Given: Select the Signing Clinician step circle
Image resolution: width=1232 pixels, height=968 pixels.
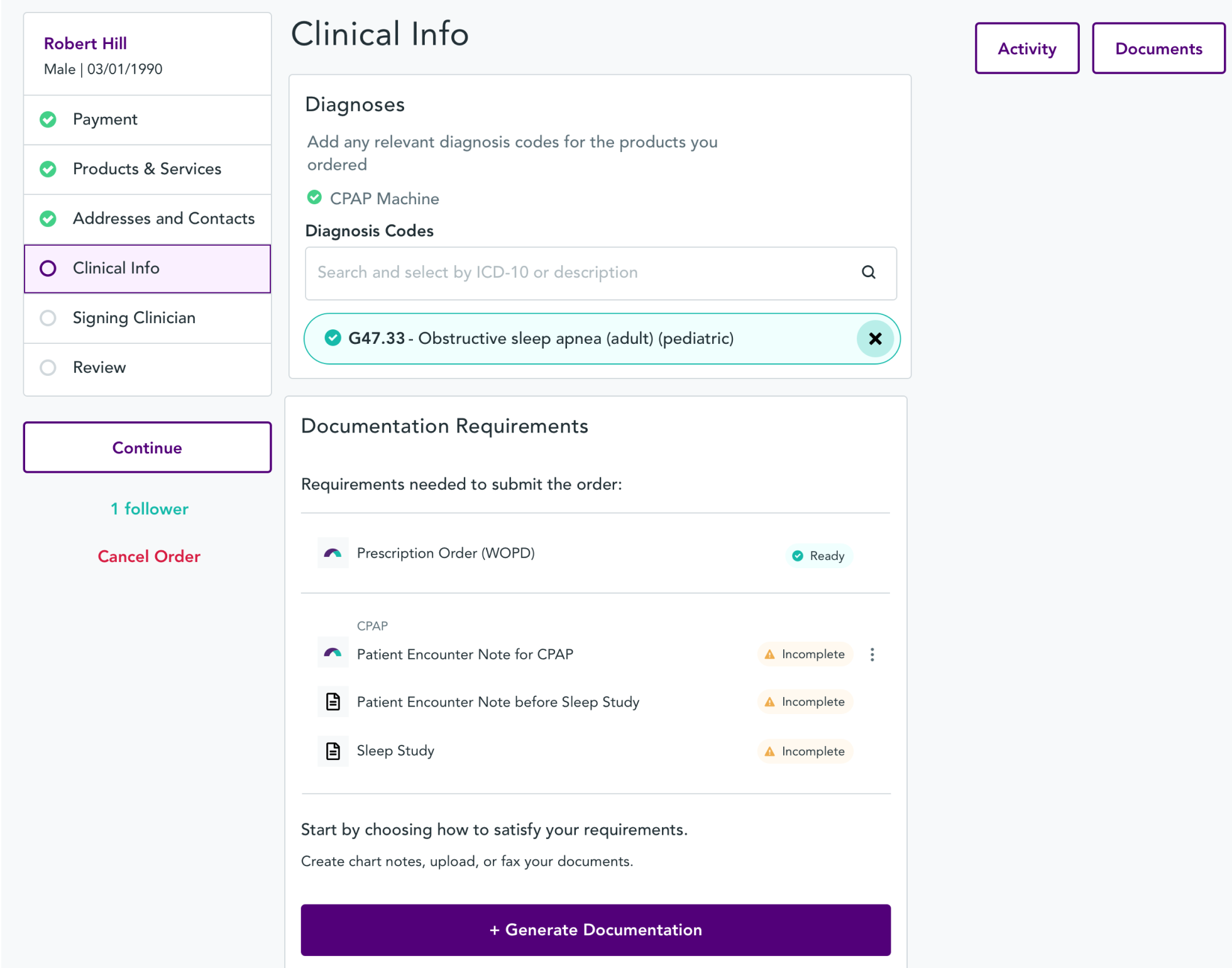Looking at the screenshot, I should [48, 318].
